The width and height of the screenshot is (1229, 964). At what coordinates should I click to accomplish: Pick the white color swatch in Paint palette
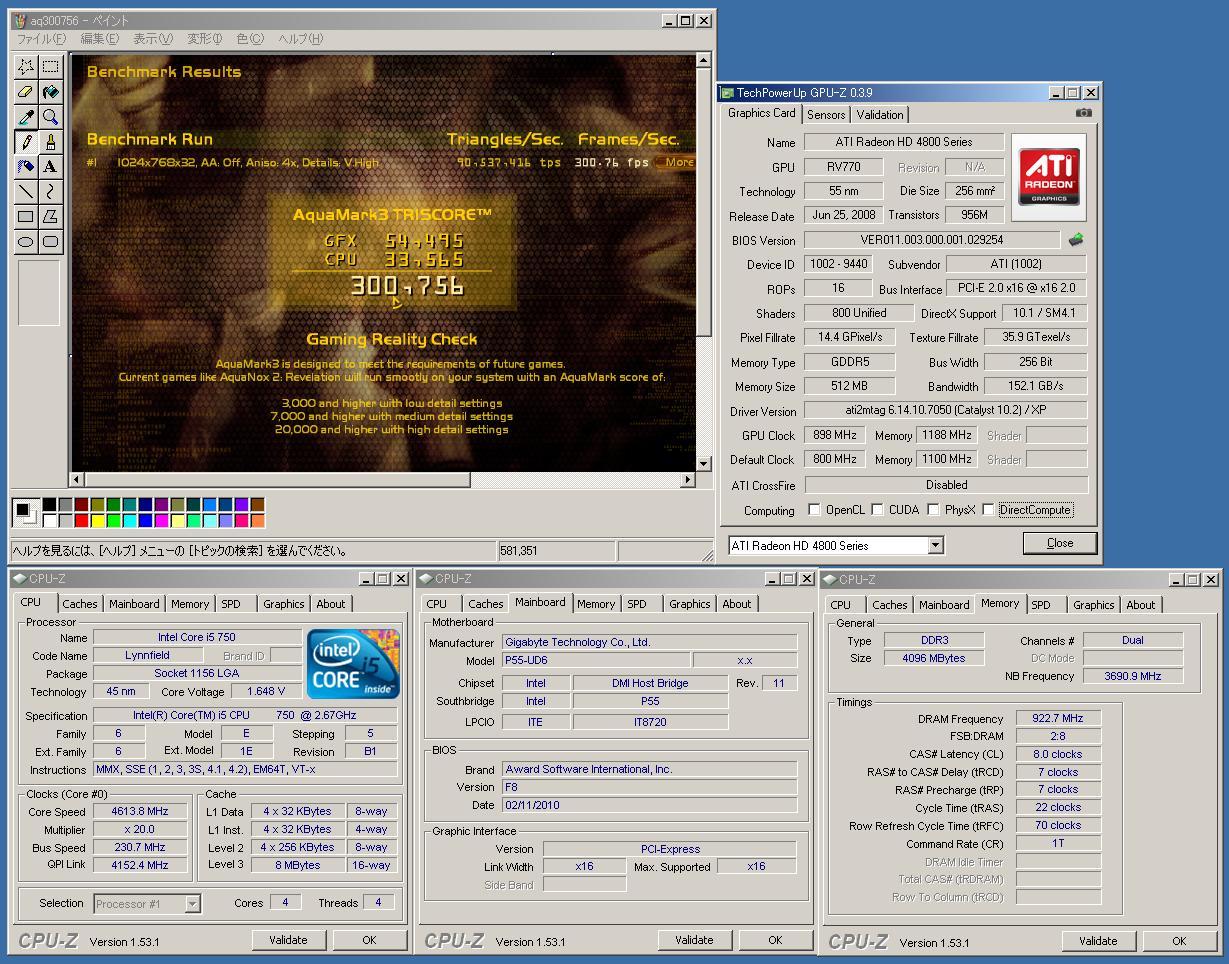tap(49, 520)
